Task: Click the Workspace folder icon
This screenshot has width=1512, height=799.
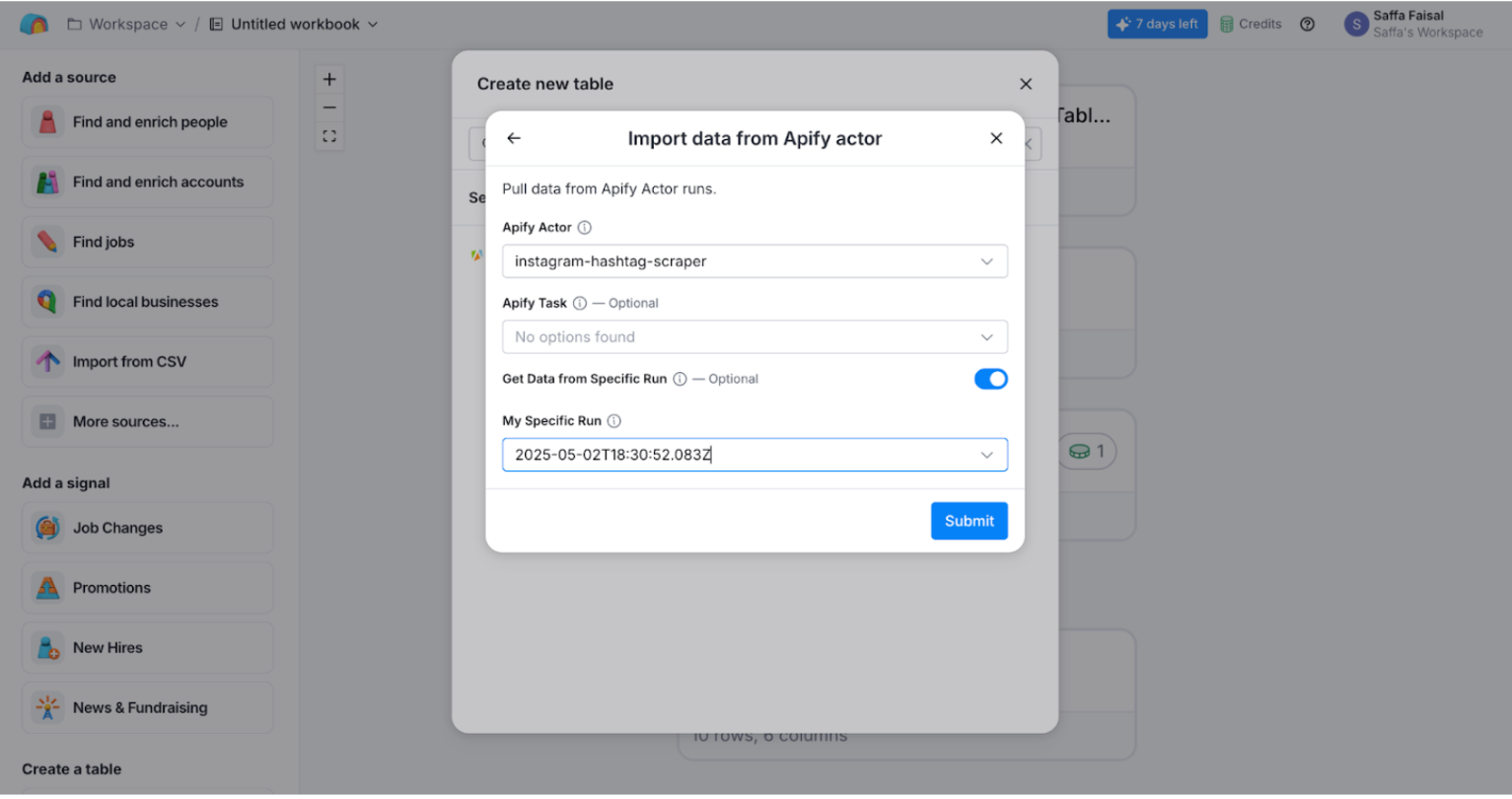Action: pos(74,25)
